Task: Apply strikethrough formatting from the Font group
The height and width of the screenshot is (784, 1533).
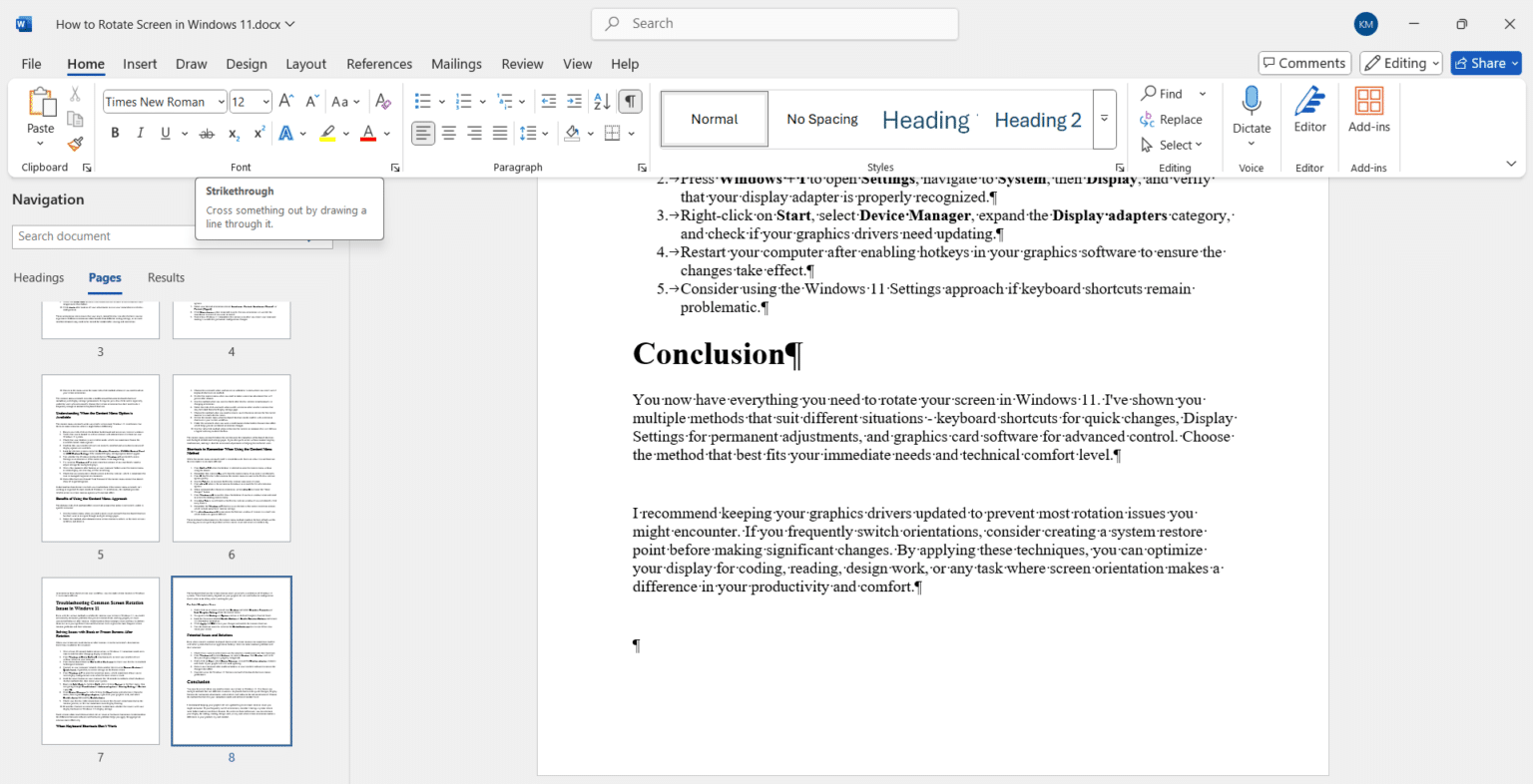Action: tap(206, 133)
